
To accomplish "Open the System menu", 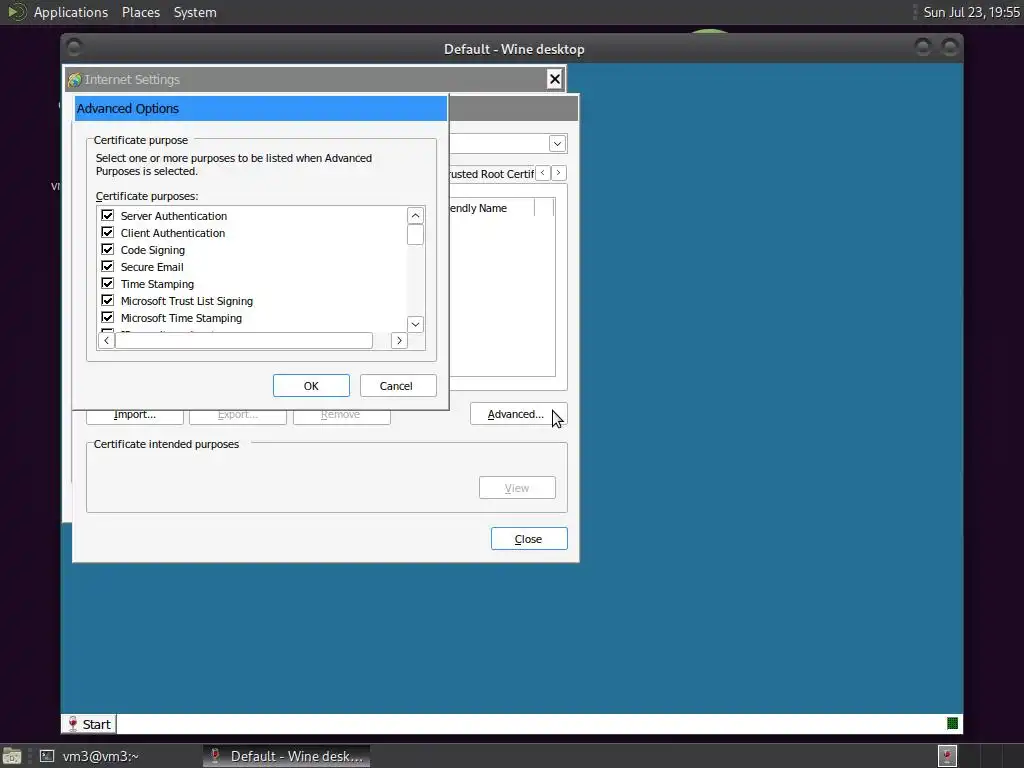I will [x=195, y=12].
